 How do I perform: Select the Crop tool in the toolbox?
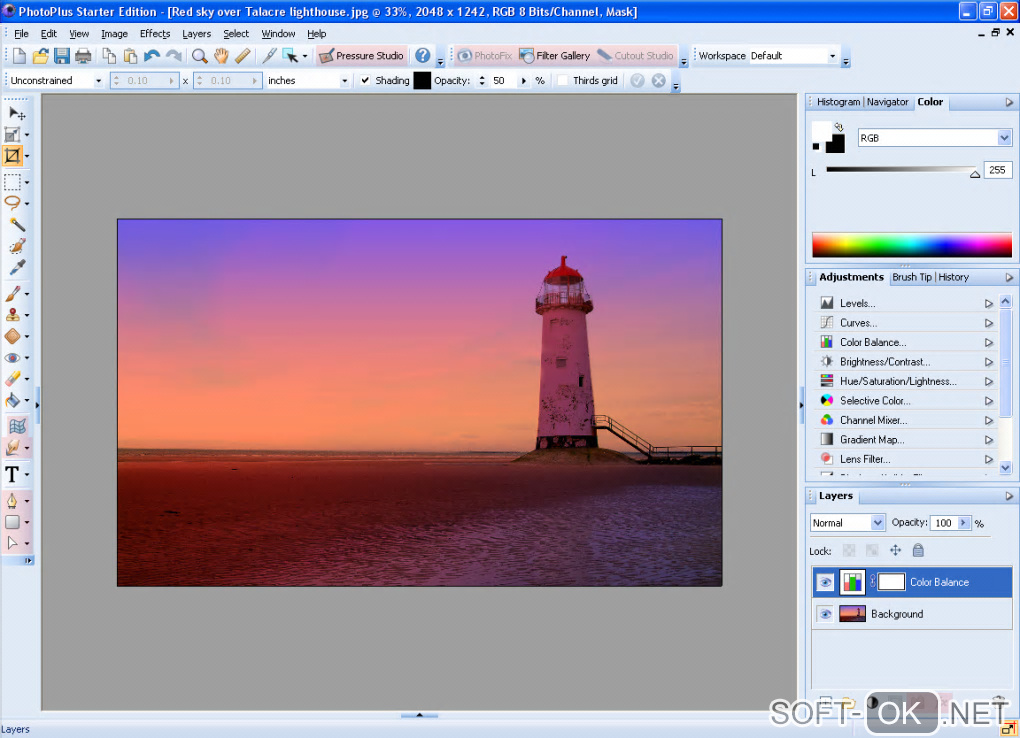coord(13,156)
